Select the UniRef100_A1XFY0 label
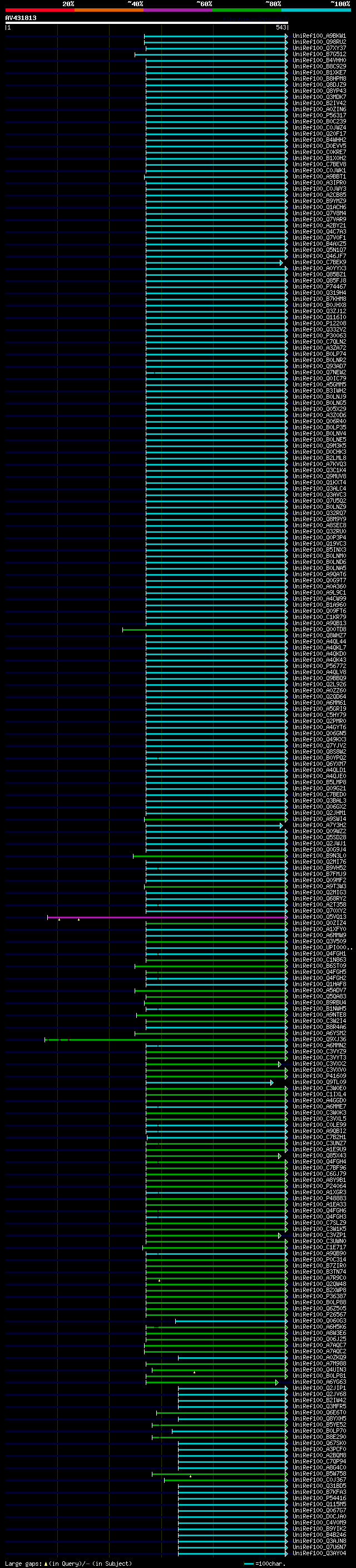The height and width of the screenshot is (1568, 356). (x=319, y=929)
